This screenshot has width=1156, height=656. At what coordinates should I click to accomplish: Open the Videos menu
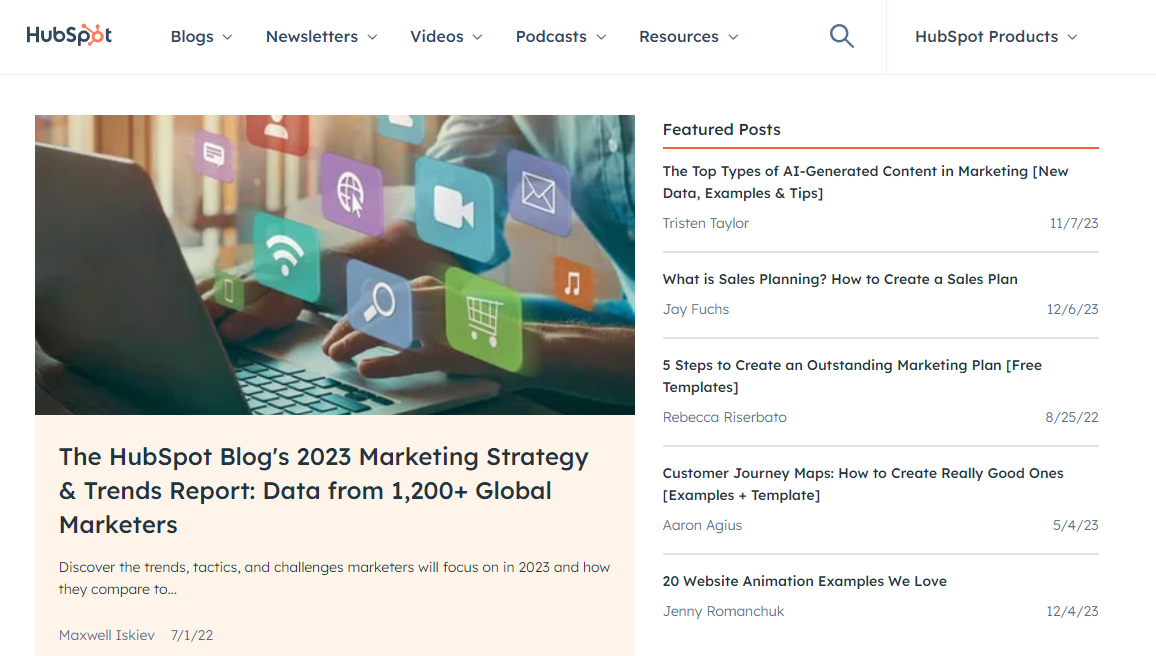[x=446, y=37]
